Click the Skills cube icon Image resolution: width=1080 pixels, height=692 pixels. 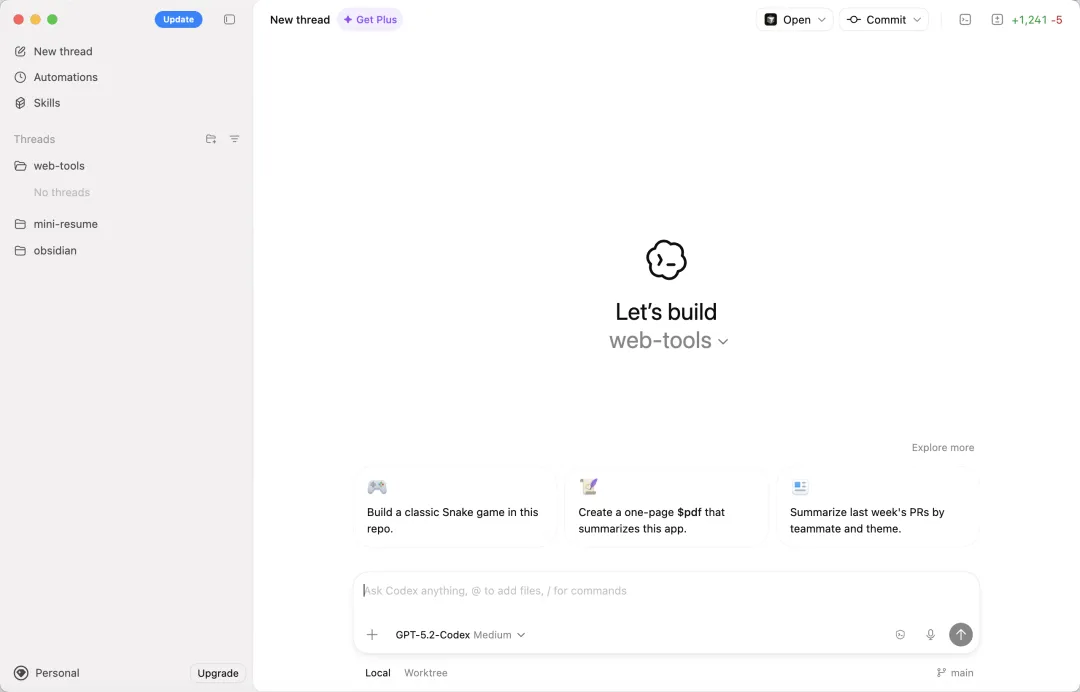[x=21, y=103]
